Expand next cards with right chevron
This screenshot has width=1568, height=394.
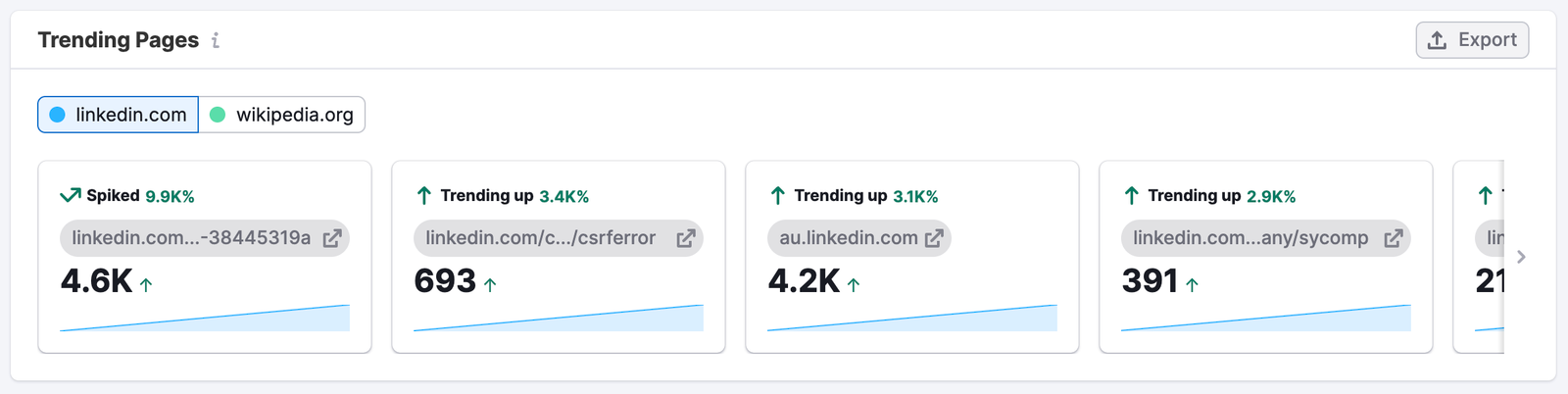[1521, 257]
